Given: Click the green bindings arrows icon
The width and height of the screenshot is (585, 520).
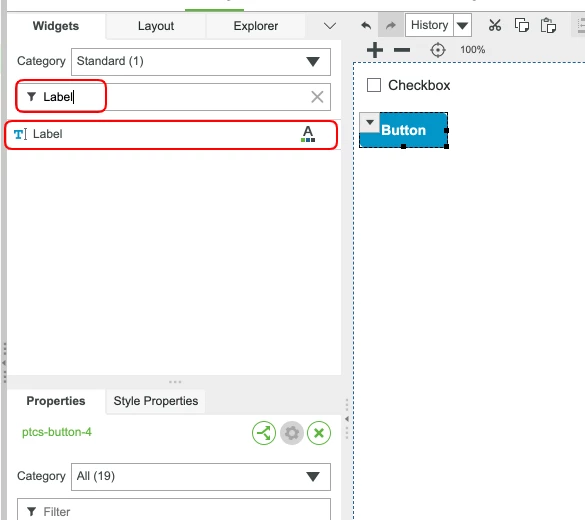Looking at the screenshot, I should (264, 433).
